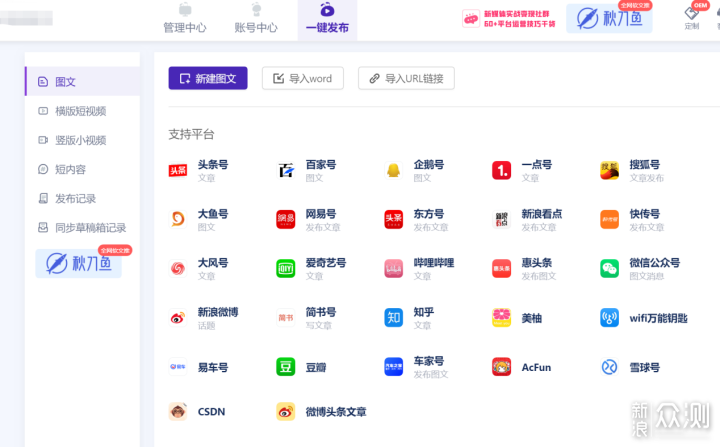720x447 pixels.
Task: Open 同步草稿箱记录 in the sidebar
Action: 83,228
